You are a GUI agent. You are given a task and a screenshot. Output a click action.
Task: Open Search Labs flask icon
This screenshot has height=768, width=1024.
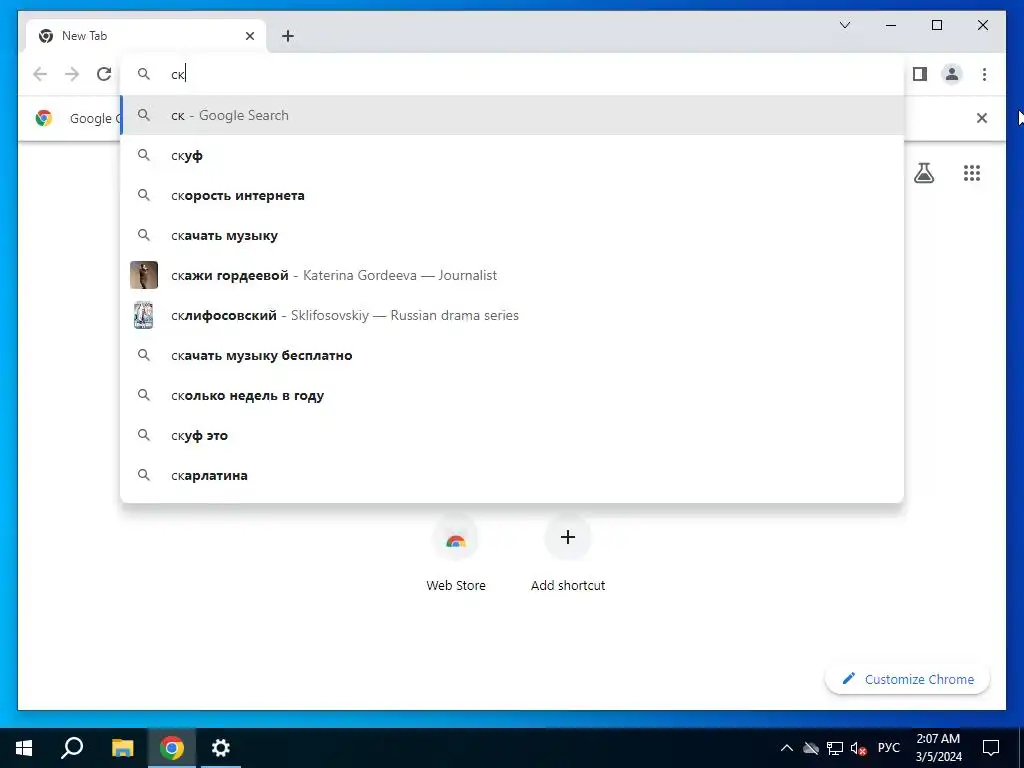(x=923, y=172)
